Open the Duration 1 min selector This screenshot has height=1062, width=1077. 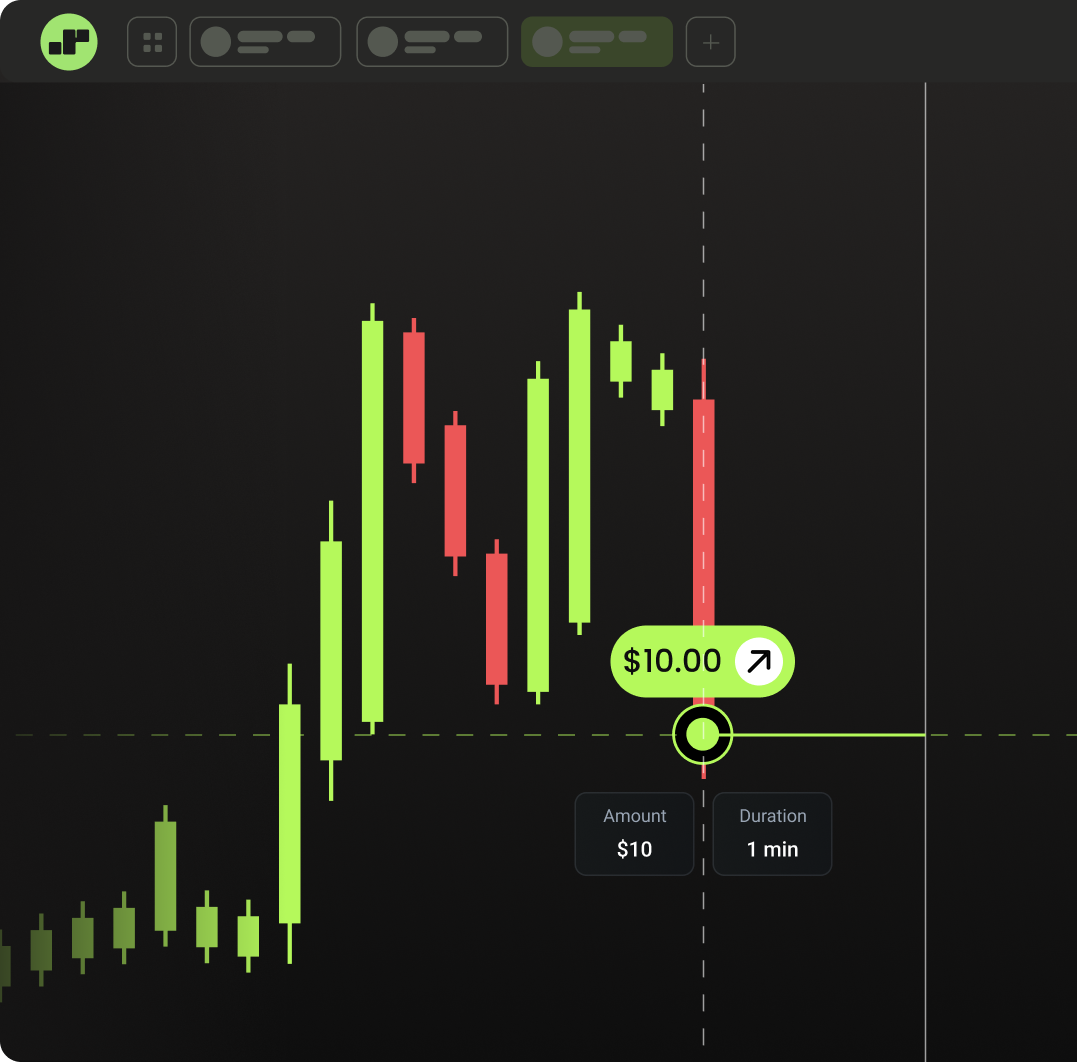coord(772,834)
